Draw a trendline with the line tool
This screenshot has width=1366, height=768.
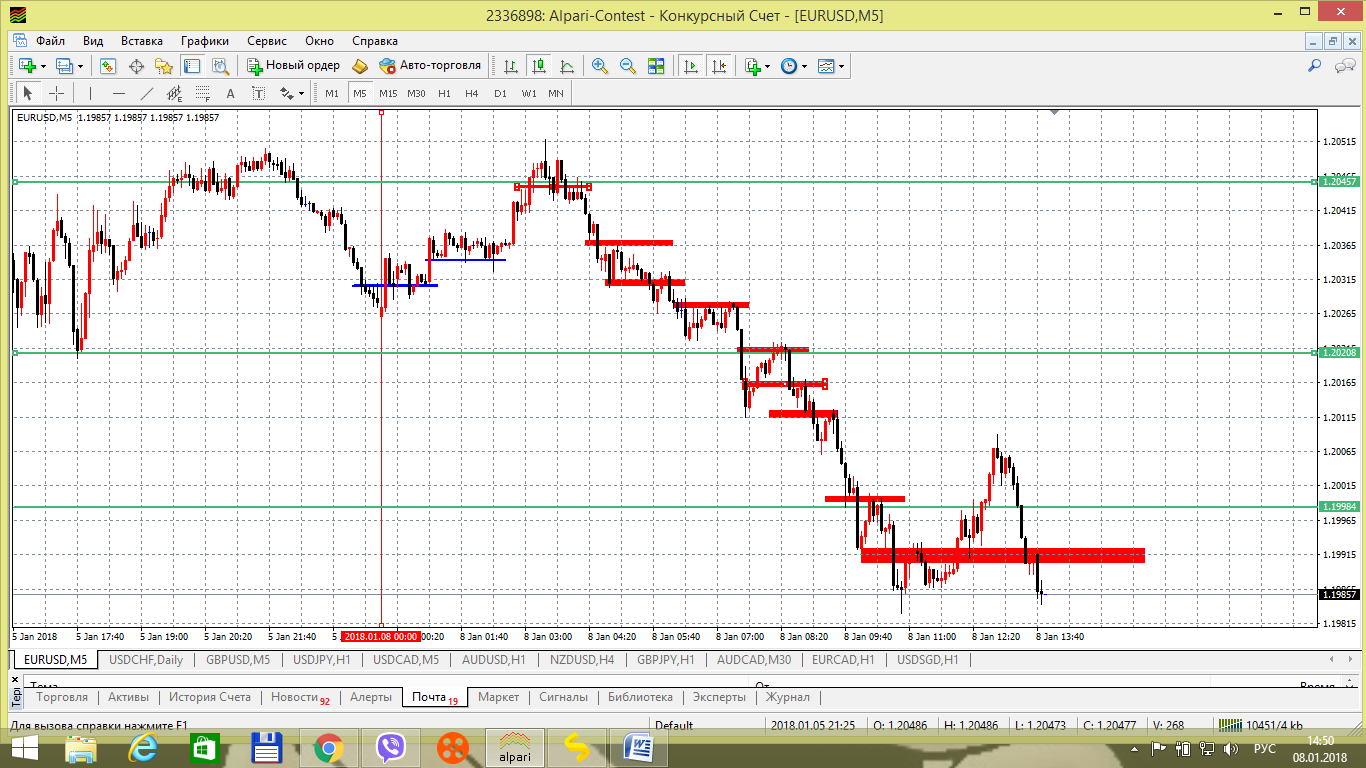point(147,93)
